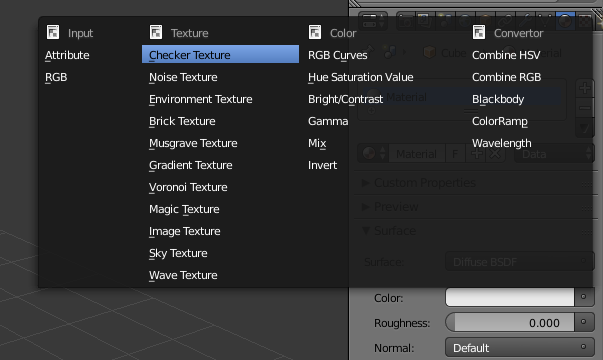Choose Combine HSV under Convertor

[x=506, y=55]
